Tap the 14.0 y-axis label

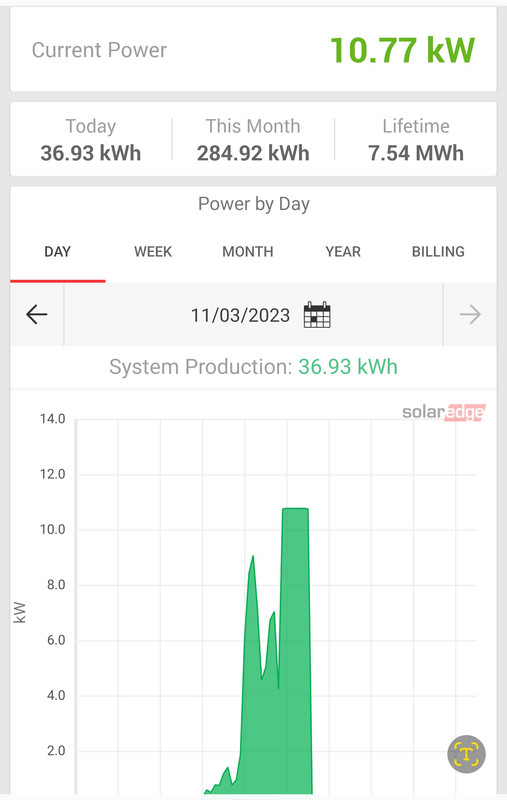pos(53,419)
